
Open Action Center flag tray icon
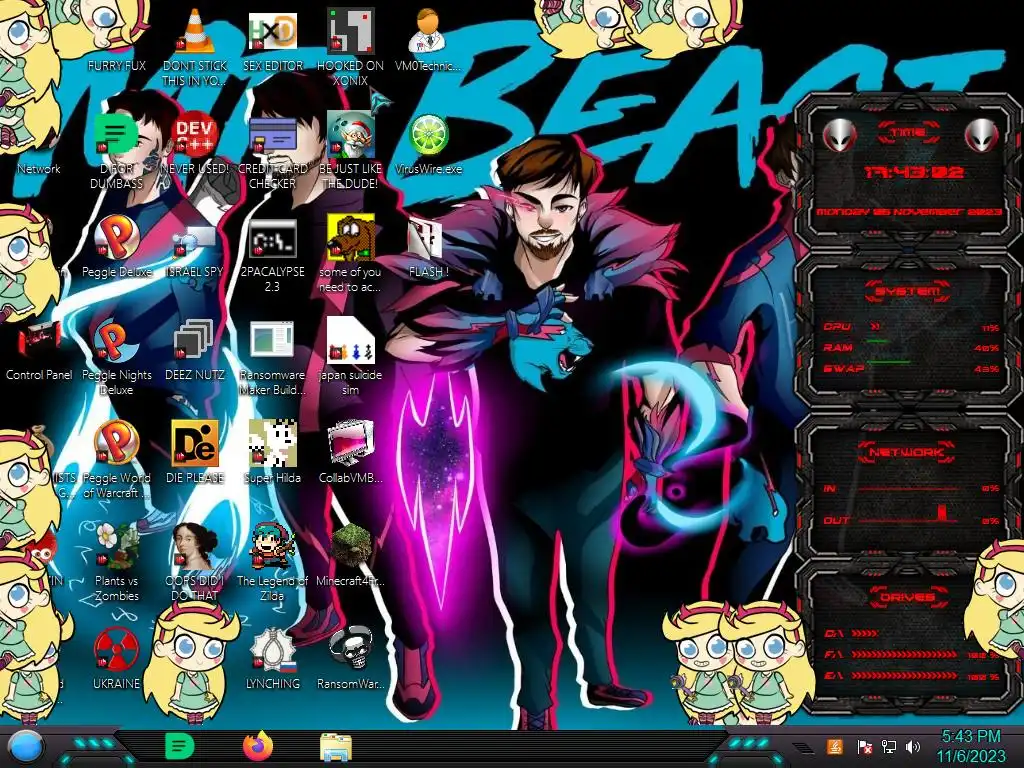865,747
